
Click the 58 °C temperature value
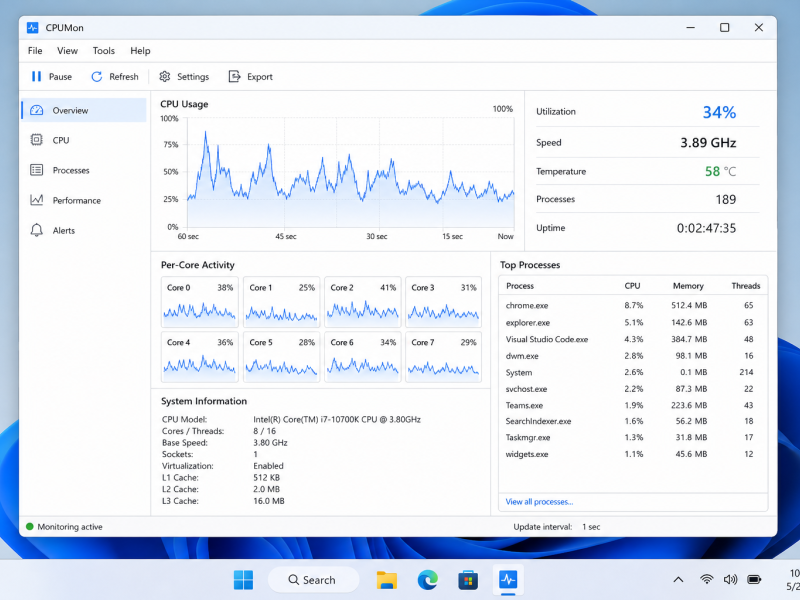coord(720,171)
